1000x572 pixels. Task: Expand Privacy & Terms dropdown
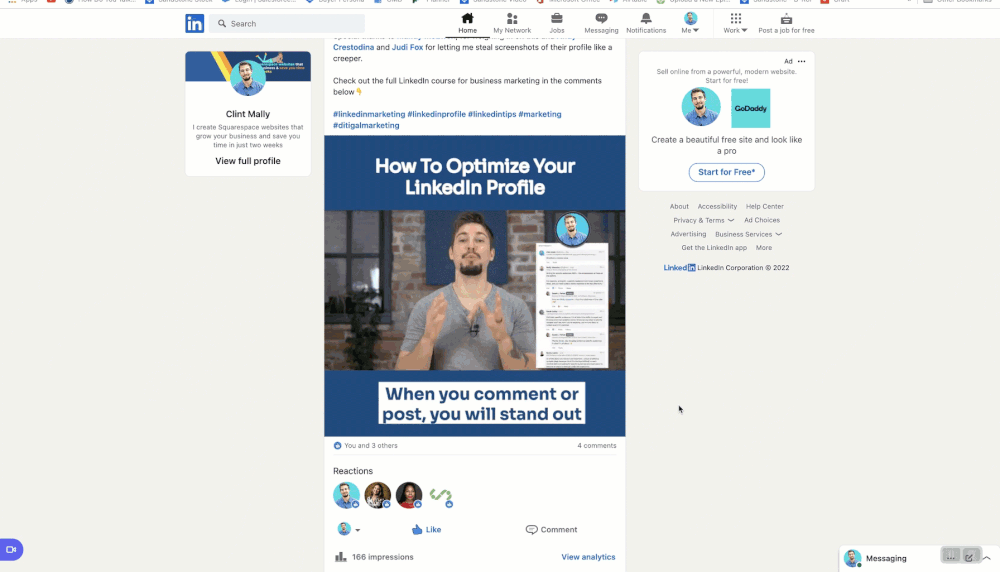[x=703, y=220]
